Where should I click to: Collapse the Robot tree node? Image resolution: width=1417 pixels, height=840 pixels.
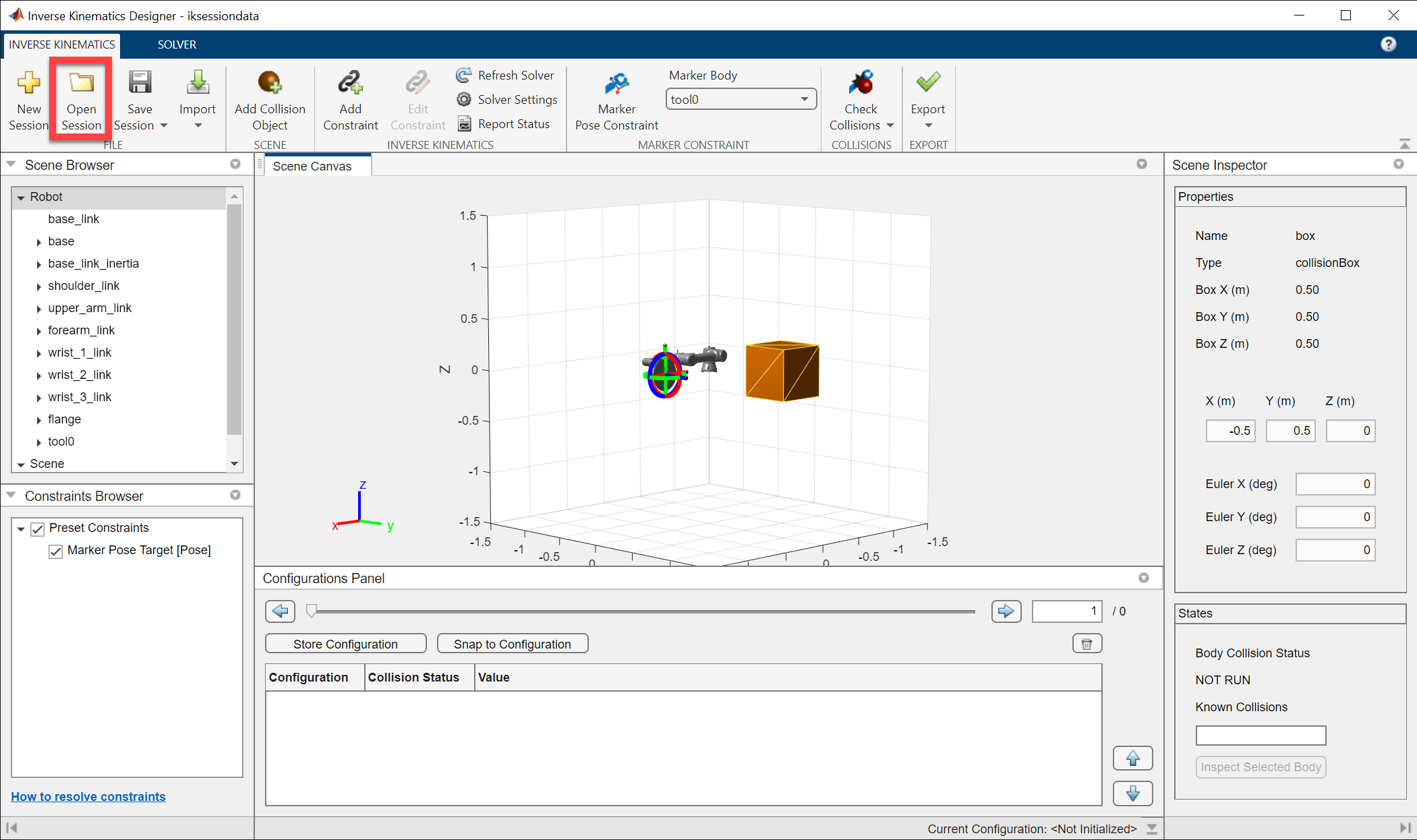pos(21,198)
